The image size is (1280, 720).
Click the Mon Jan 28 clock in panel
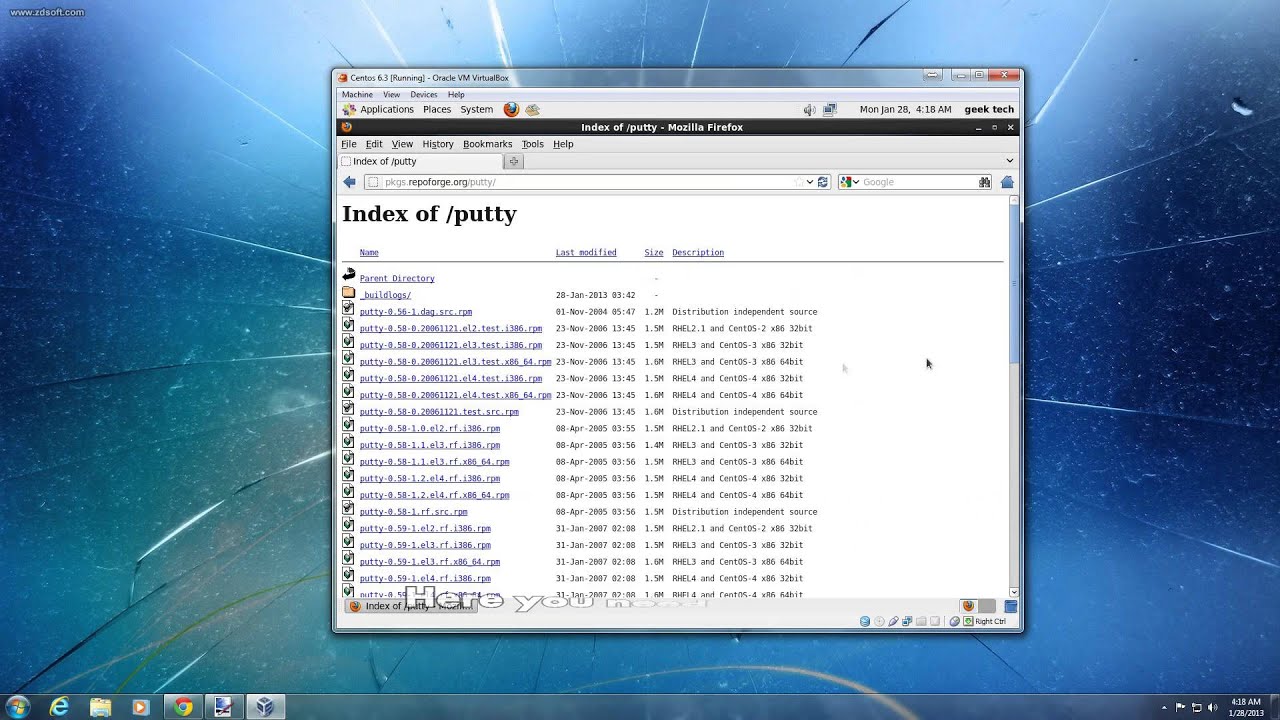coord(905,110)
